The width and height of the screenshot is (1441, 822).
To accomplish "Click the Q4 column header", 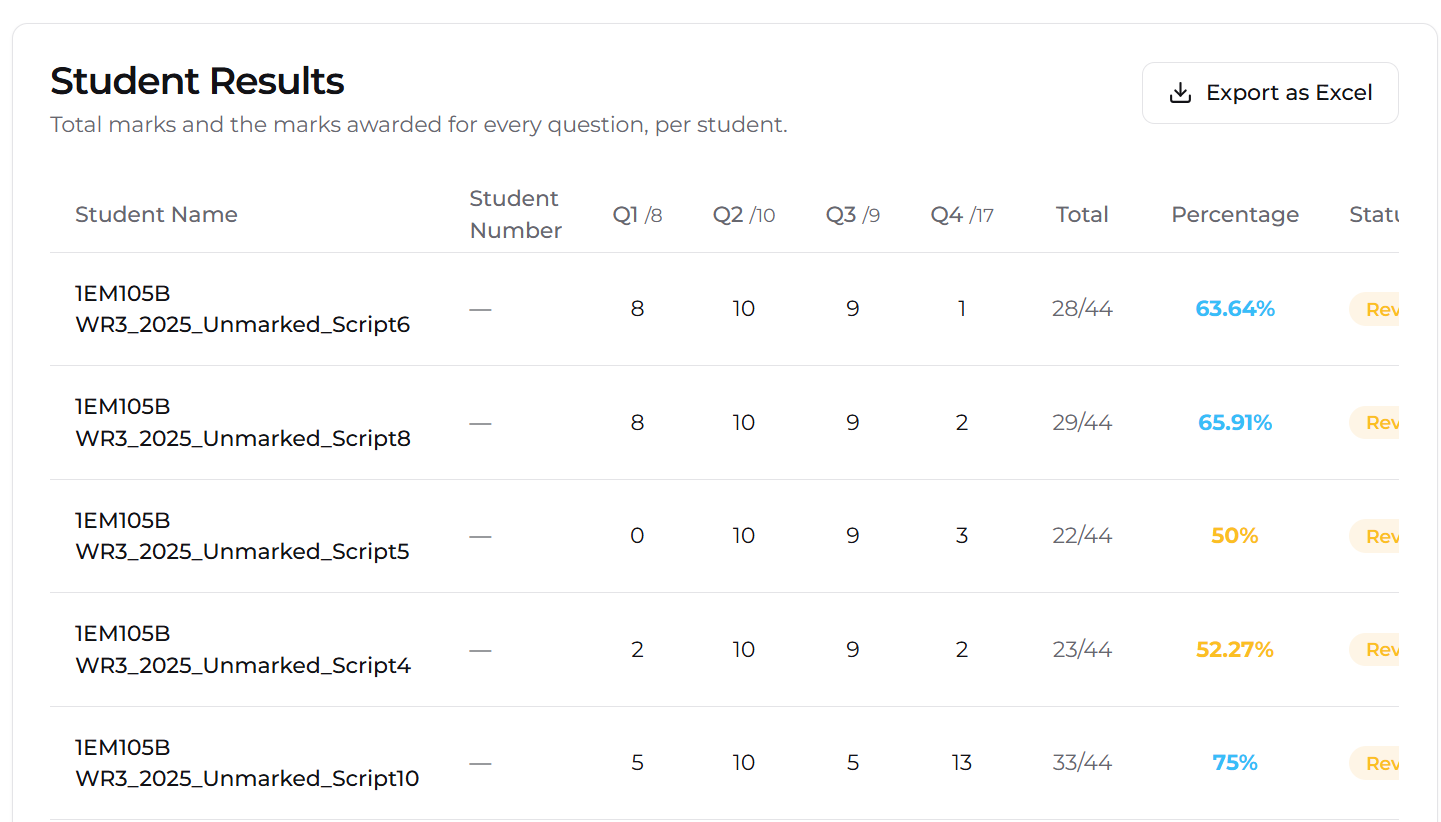I will [x=962, y=215].
